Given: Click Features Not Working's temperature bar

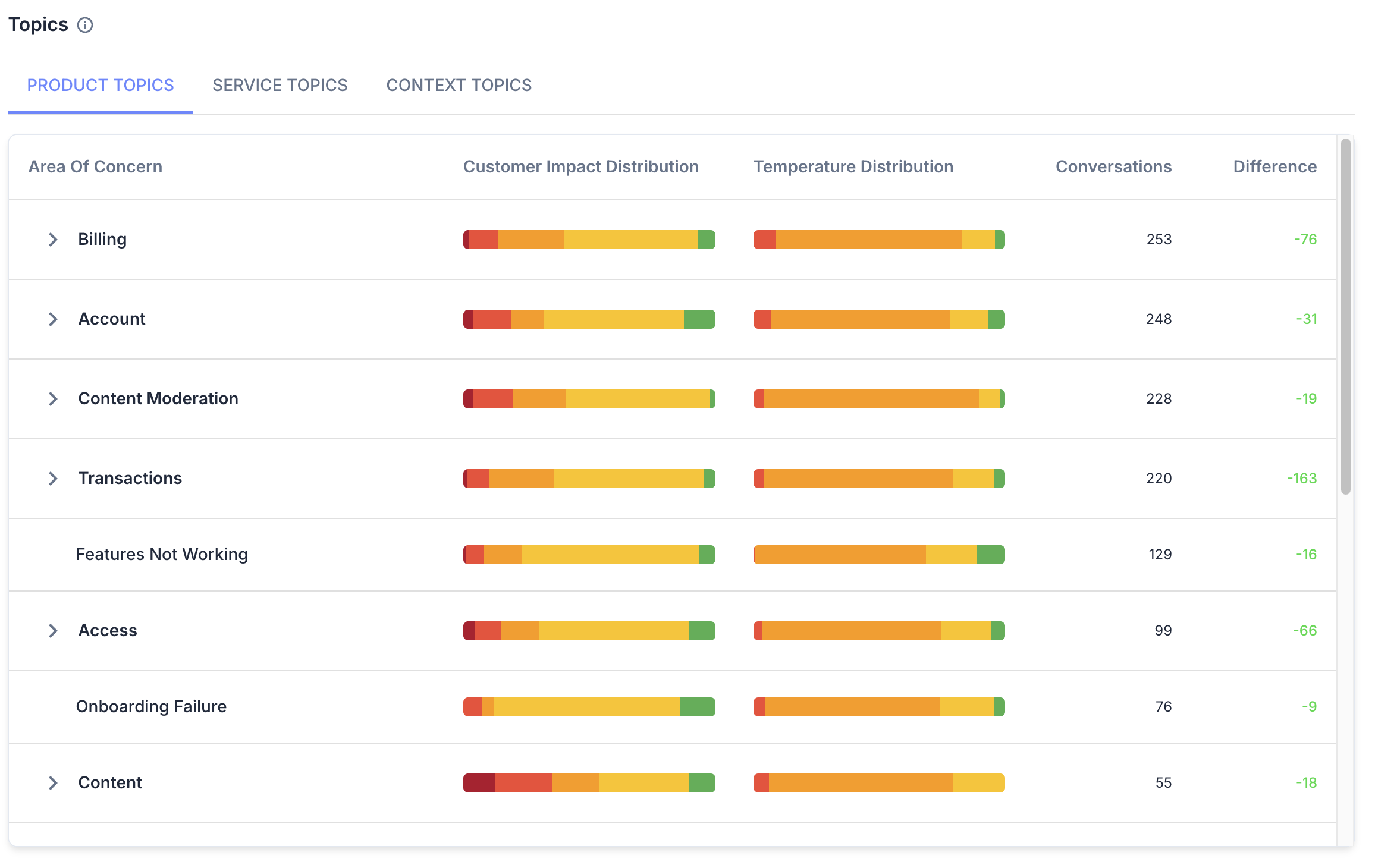Looking at the screenshot, I should (x=879, y=555).
